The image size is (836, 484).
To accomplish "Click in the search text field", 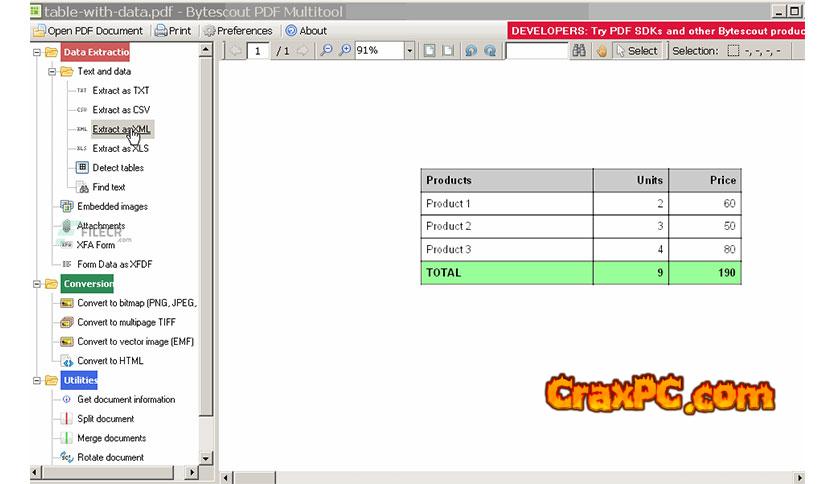I will point(536,51).
